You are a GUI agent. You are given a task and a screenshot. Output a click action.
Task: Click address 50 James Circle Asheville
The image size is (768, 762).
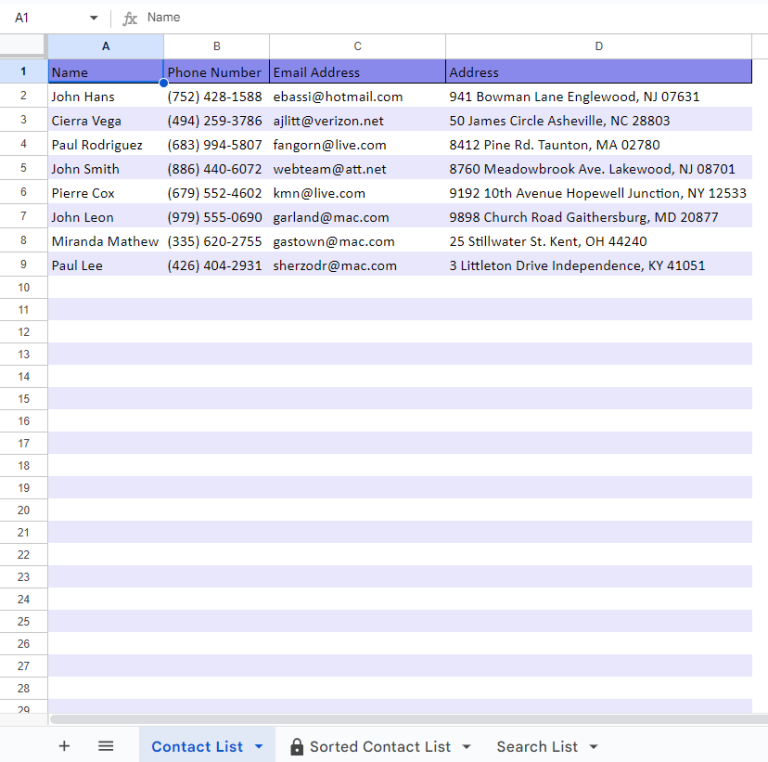click(599, 120)
